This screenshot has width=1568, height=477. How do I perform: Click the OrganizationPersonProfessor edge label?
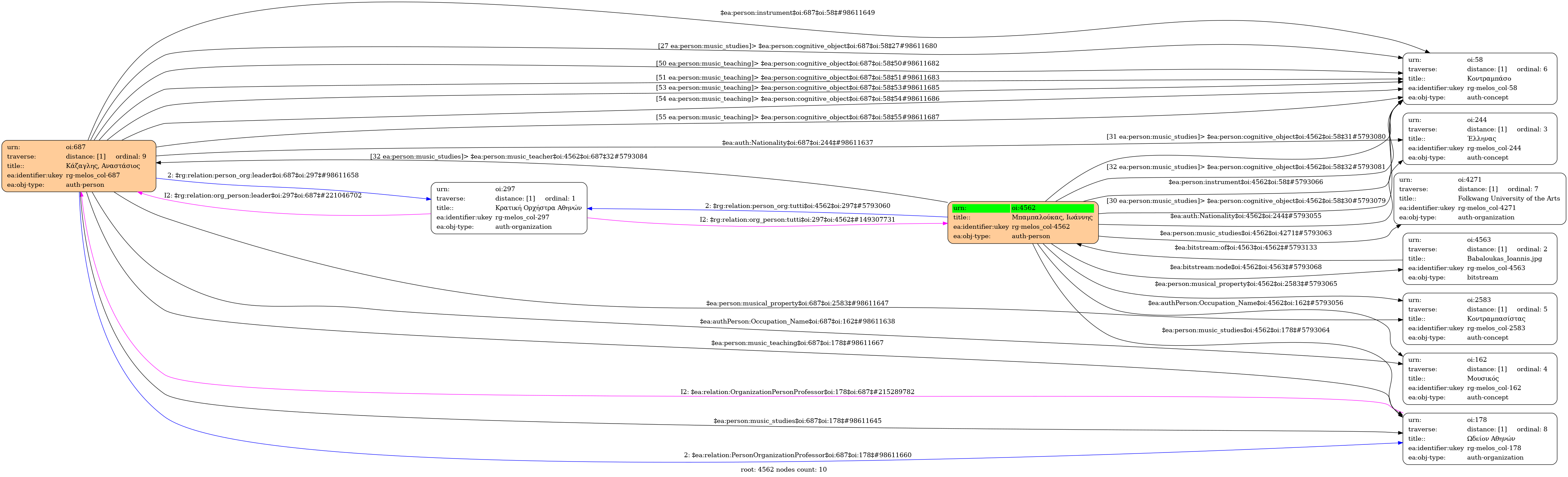click(x=797, y=392)
